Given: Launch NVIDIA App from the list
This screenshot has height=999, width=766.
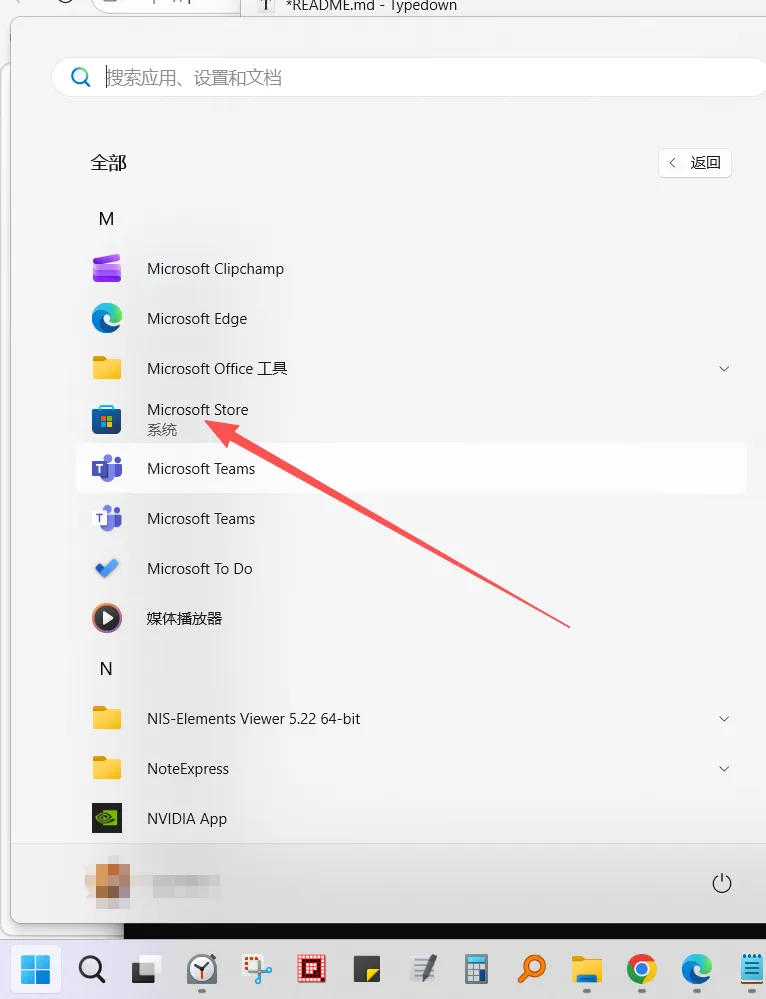Looking at the screenshot, I should pyautogui.click(x=411, y=818).
